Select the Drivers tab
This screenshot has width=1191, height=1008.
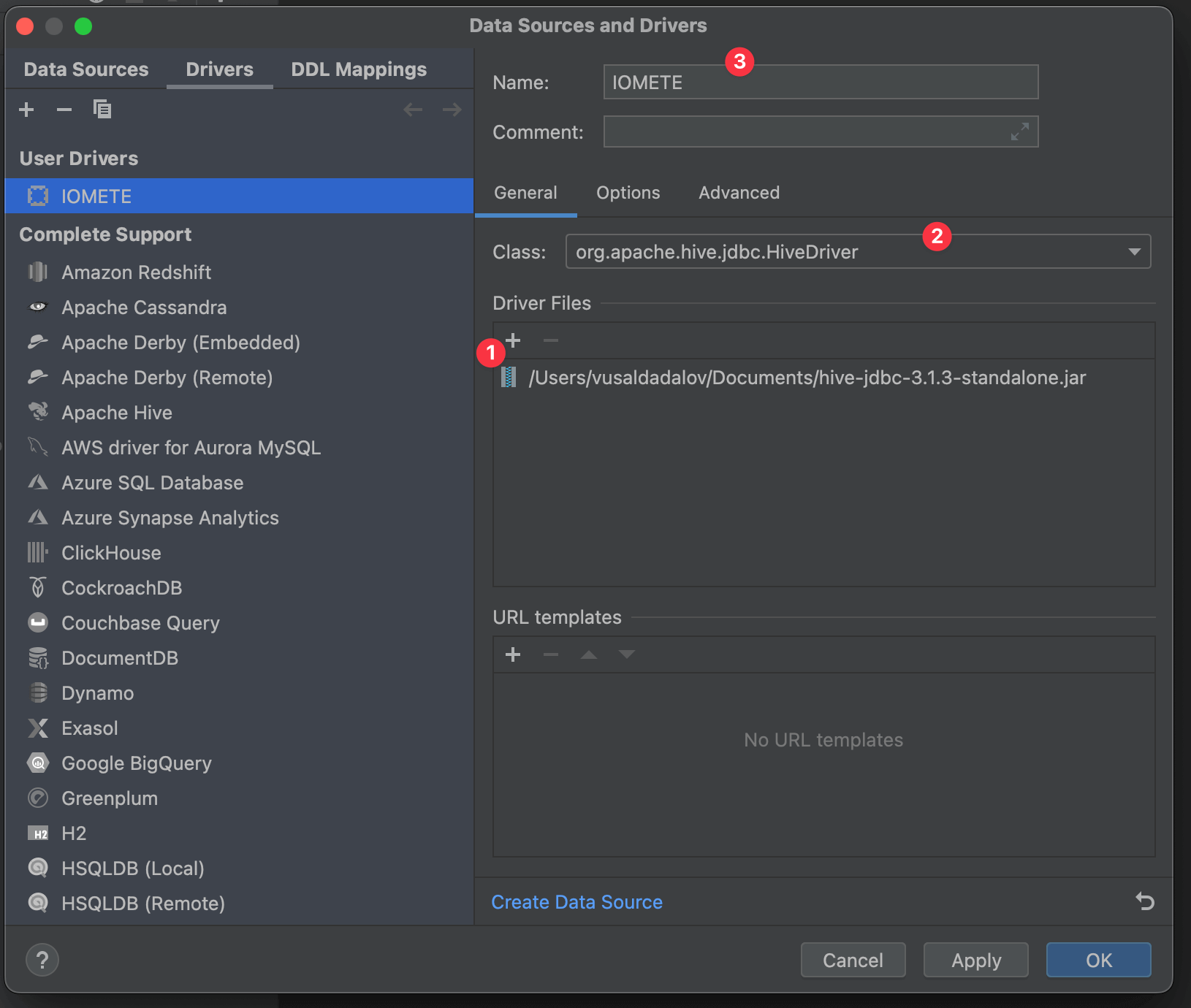point(220,69)
